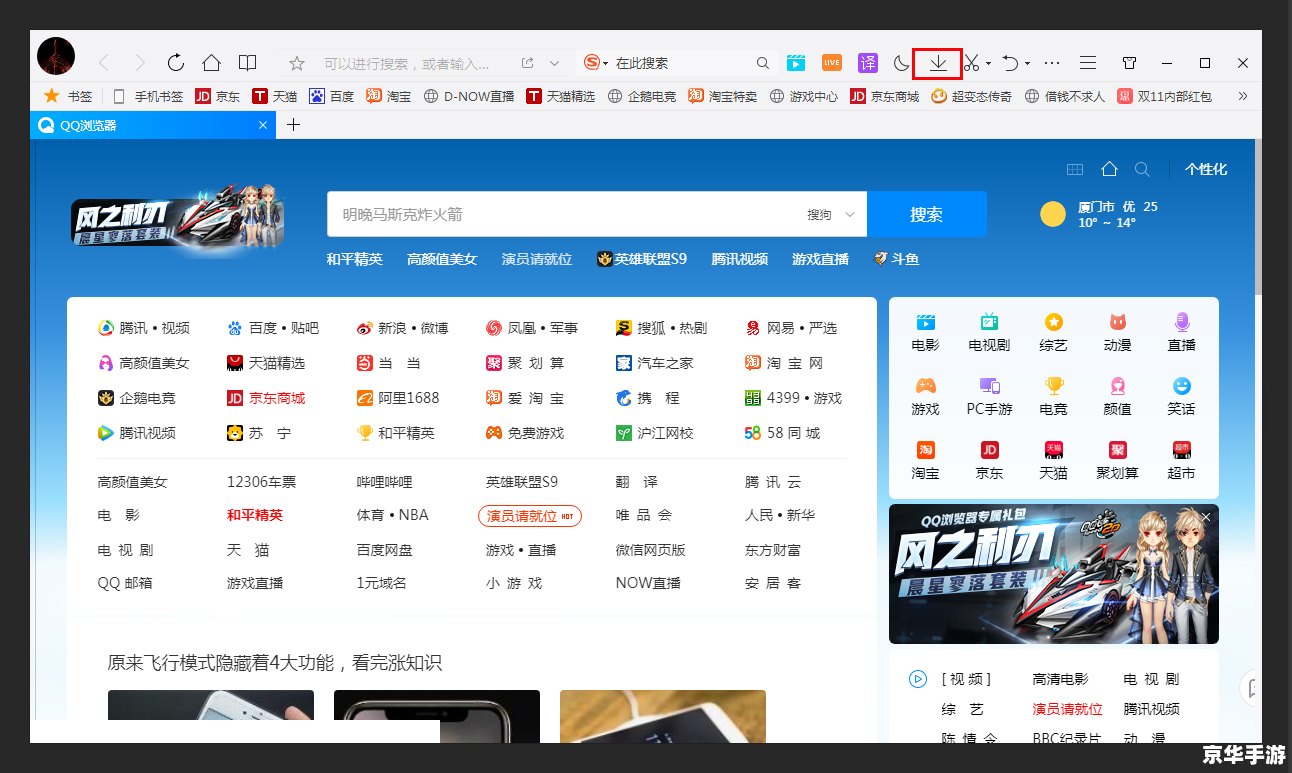Viewport: 1292px width, 773px height.
Task: Go to browser home page icon
Action: coord(211,63)
